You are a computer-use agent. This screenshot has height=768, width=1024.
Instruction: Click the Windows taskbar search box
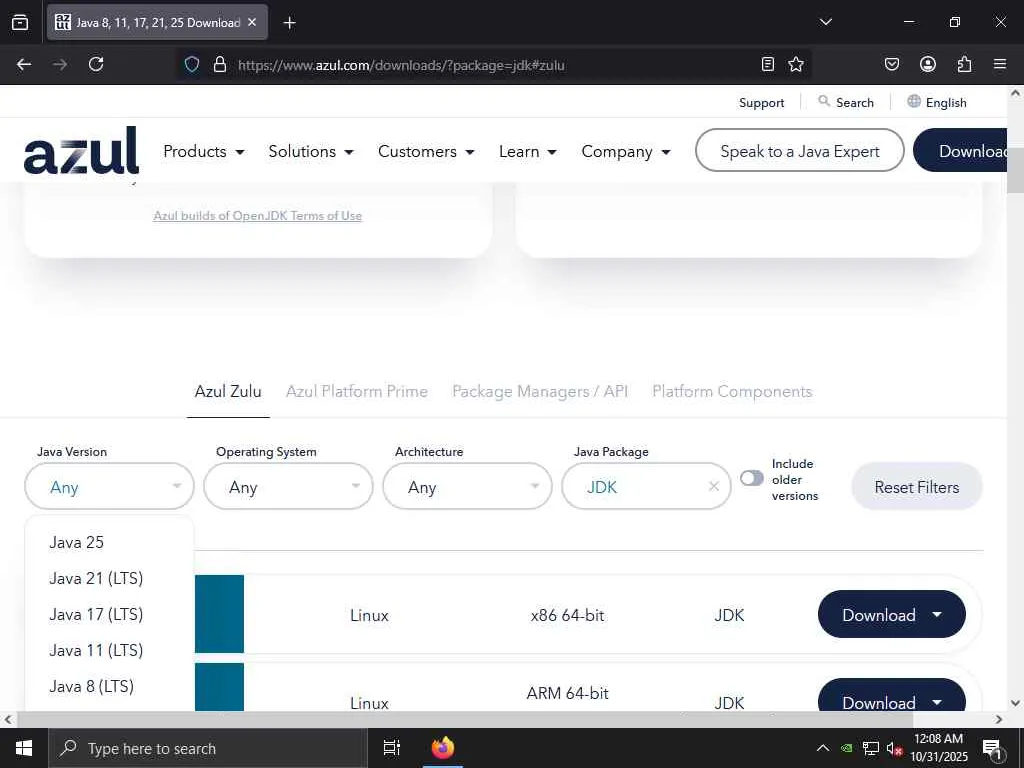[x=208, y=748]
